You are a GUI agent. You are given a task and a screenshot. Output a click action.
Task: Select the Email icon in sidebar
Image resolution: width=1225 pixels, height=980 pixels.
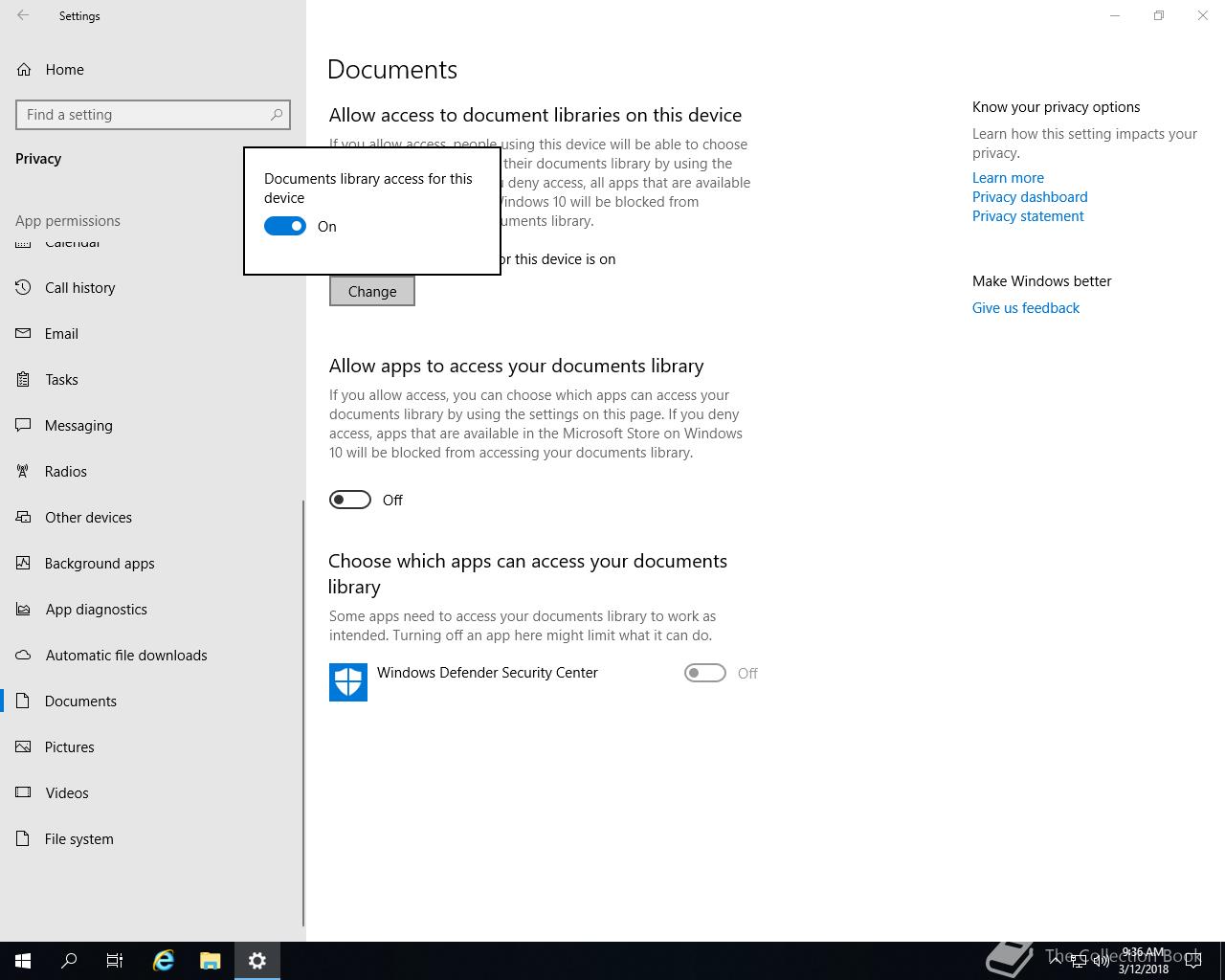click(24, 334)
